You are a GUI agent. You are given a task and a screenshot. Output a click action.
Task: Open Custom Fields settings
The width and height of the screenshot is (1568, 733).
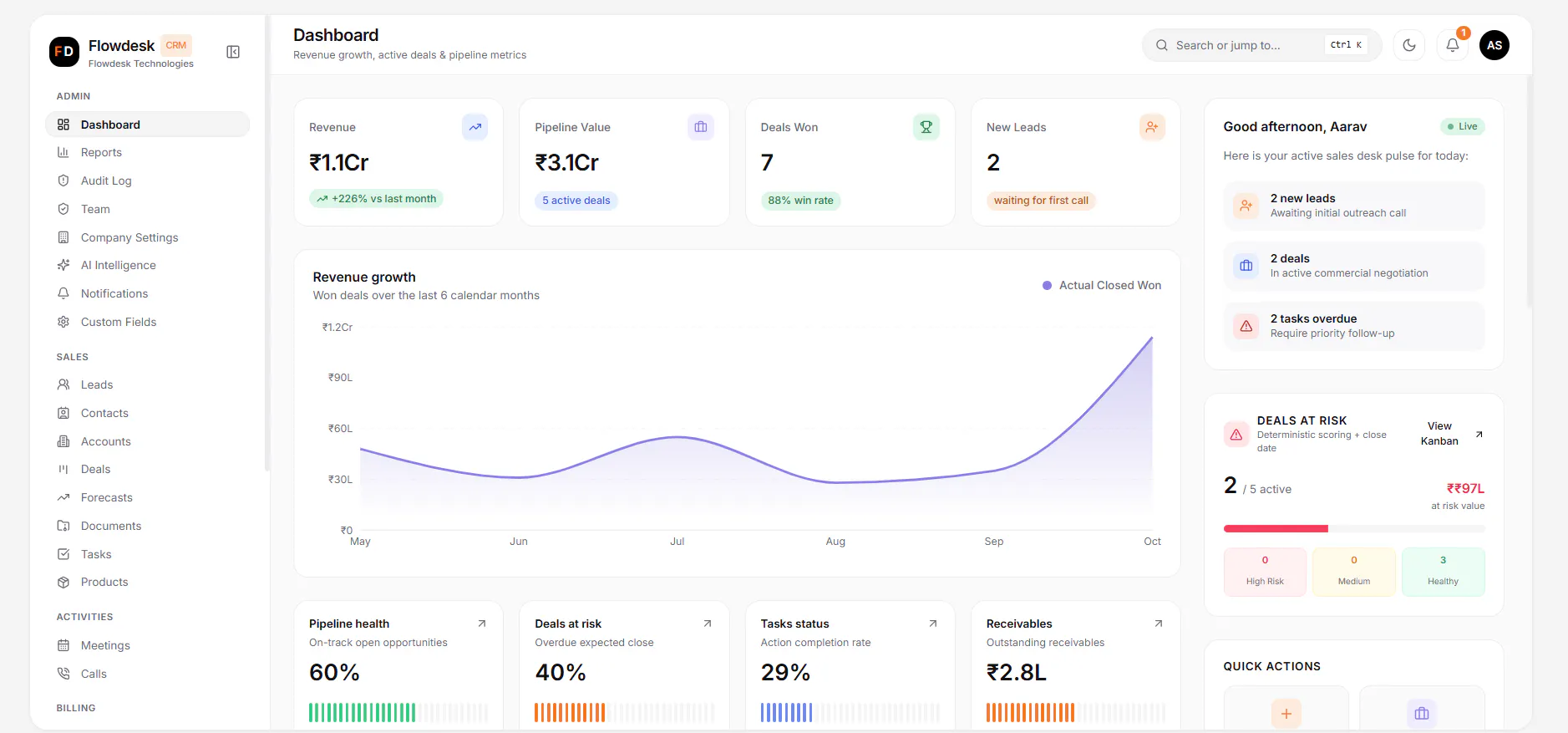click(x=147, y=322)
